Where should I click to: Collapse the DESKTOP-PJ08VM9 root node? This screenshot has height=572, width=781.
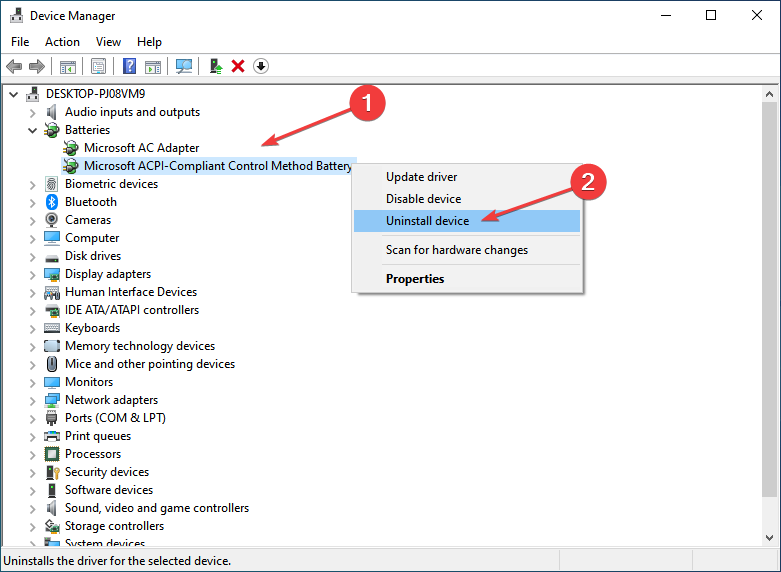tap(13, 94)
